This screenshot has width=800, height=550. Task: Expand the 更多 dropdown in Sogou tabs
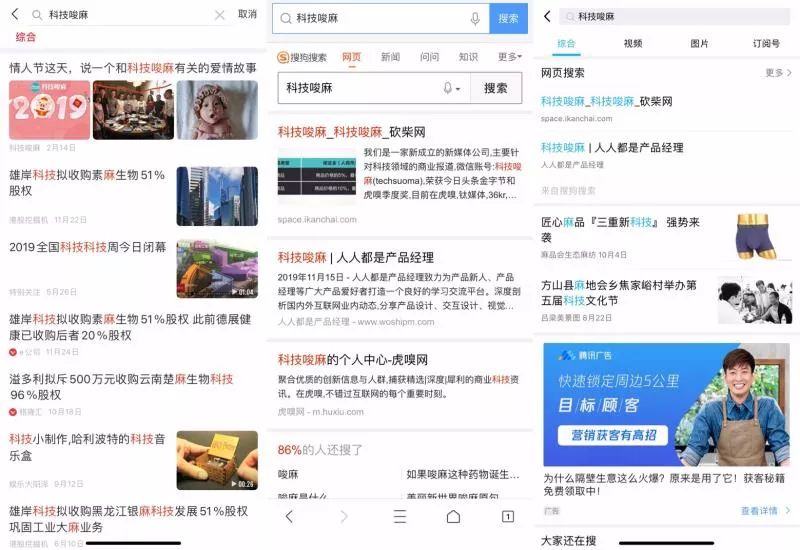(510, 57)
